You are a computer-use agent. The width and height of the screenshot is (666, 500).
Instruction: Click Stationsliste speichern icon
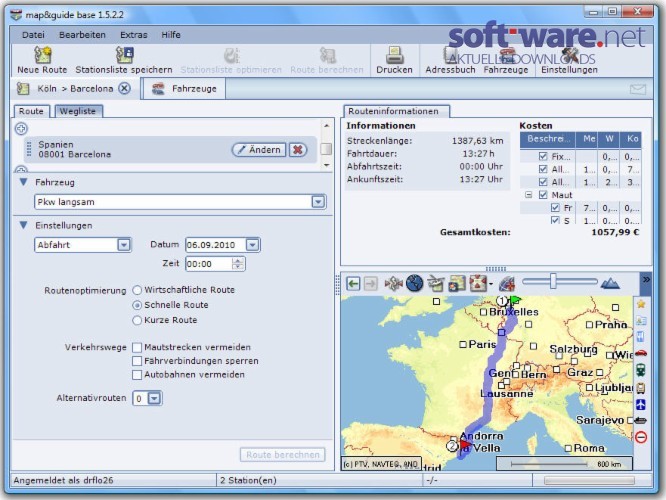point(124,54)
